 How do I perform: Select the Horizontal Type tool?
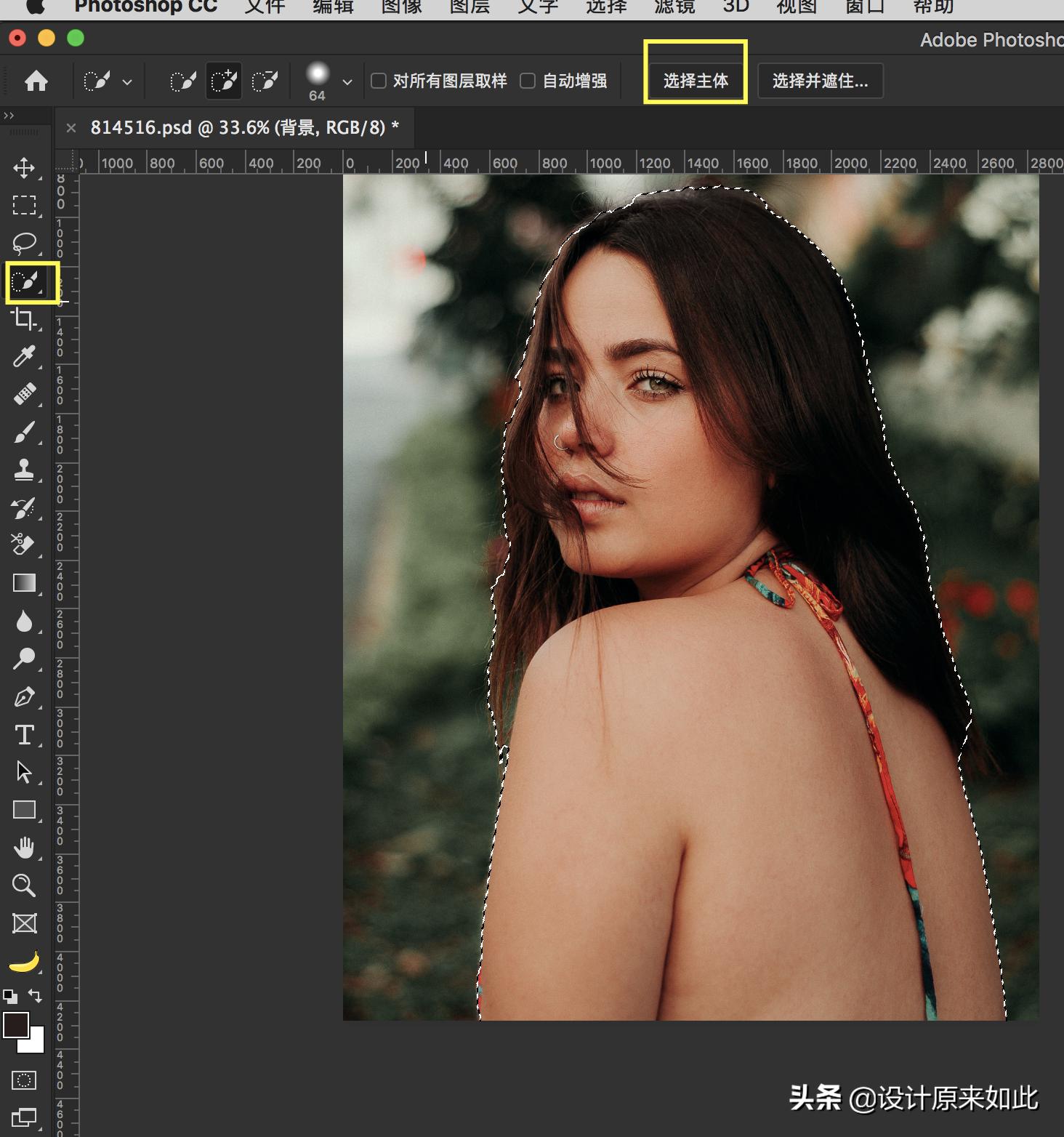pyautogui.click(x=24, y=734)
